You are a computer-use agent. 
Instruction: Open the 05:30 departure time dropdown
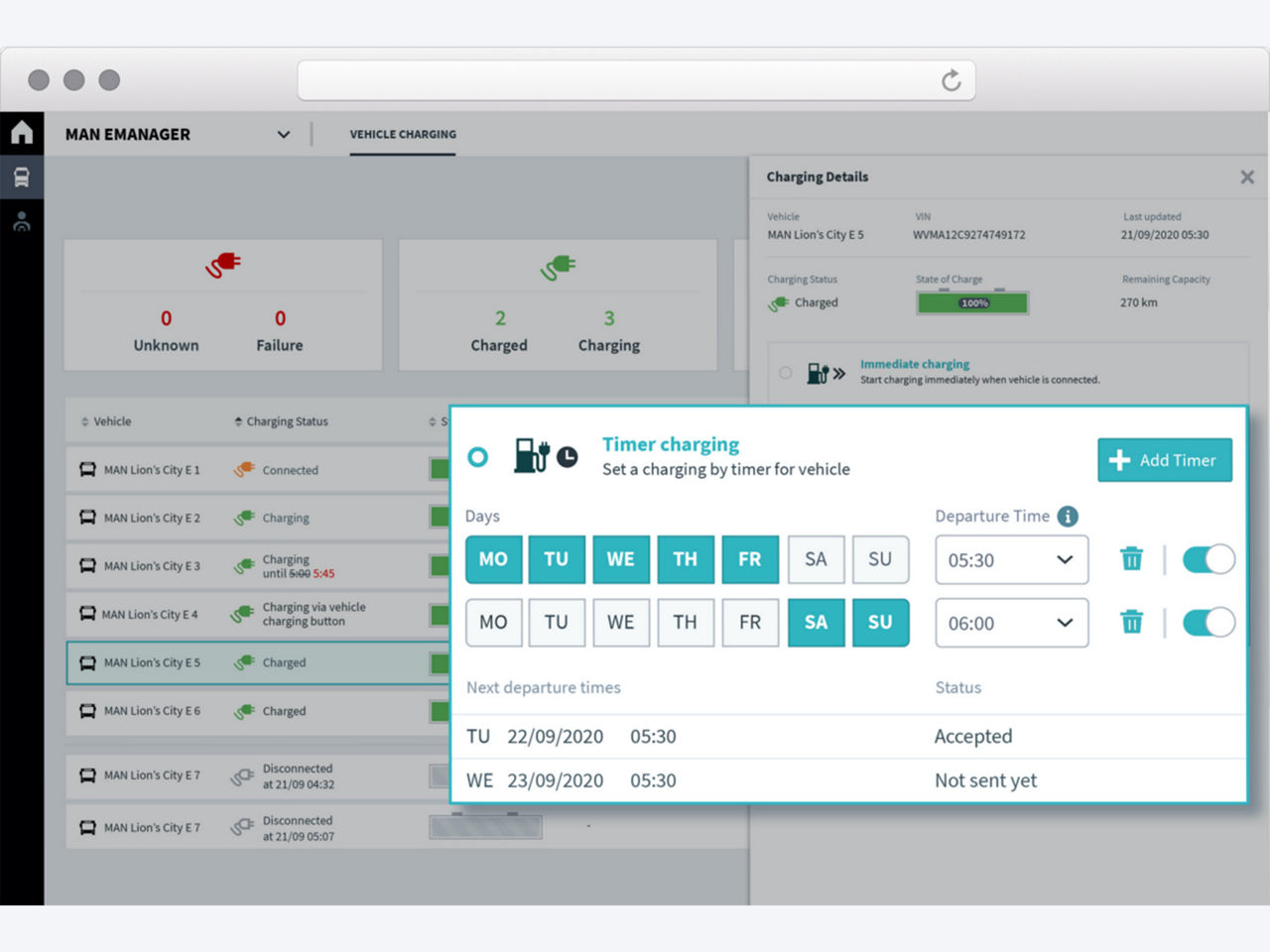(x=1011, y=560)
